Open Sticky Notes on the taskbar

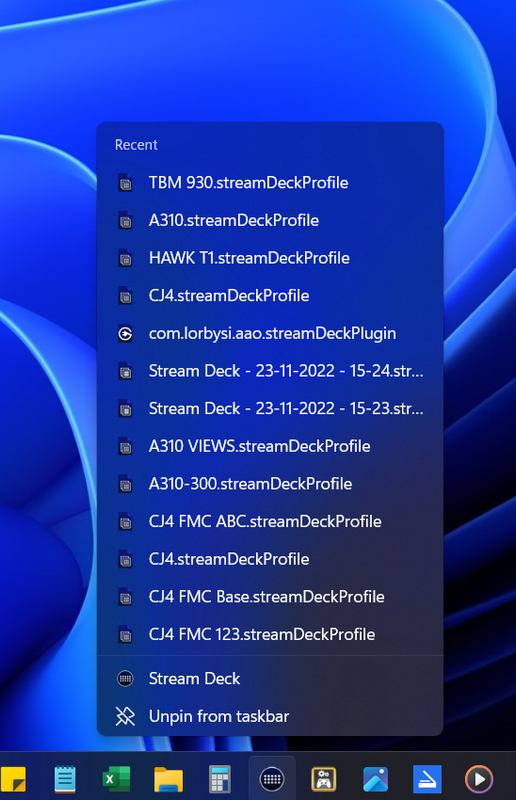[x=13, y=779]
